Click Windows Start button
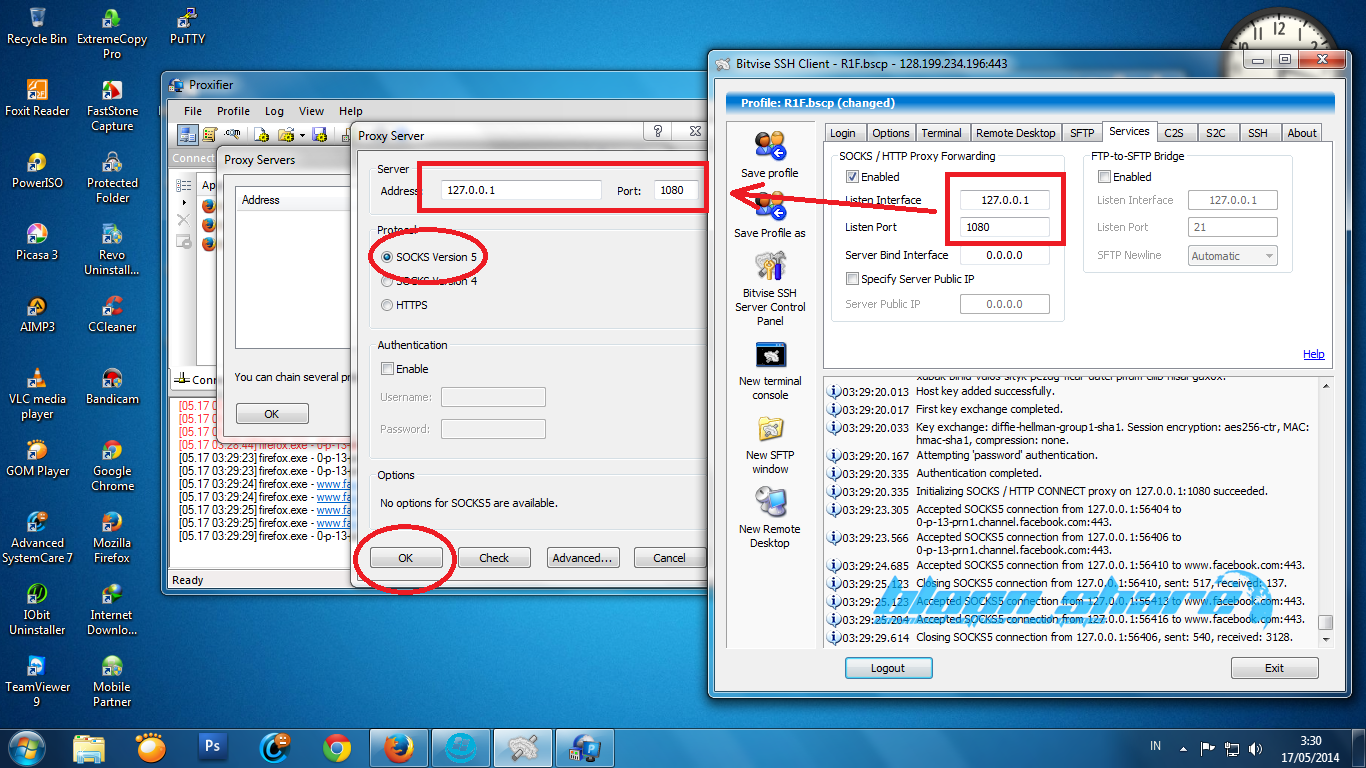 tap(27, 746)
